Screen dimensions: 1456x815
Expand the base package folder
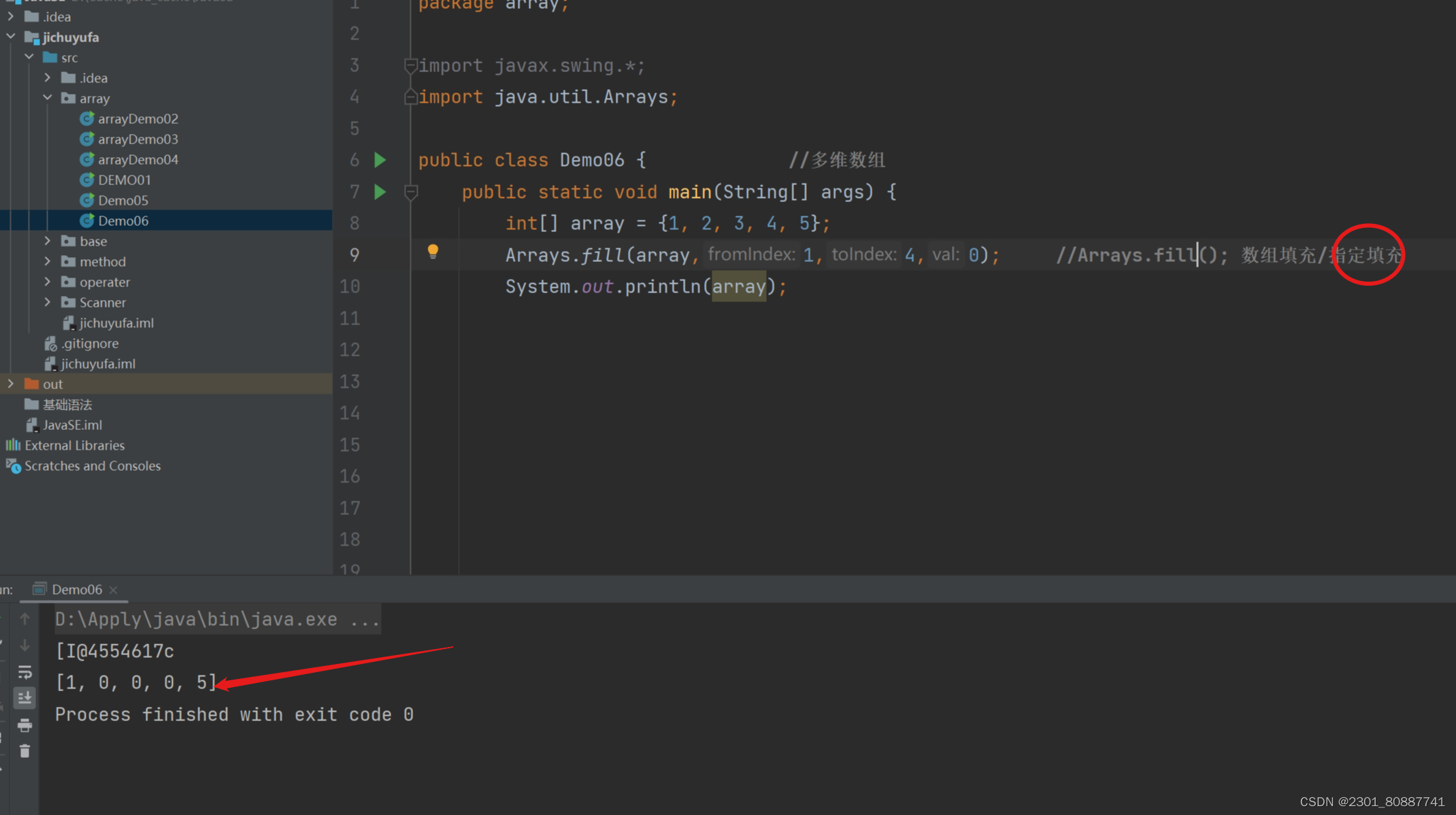click(x=47, y=241)
